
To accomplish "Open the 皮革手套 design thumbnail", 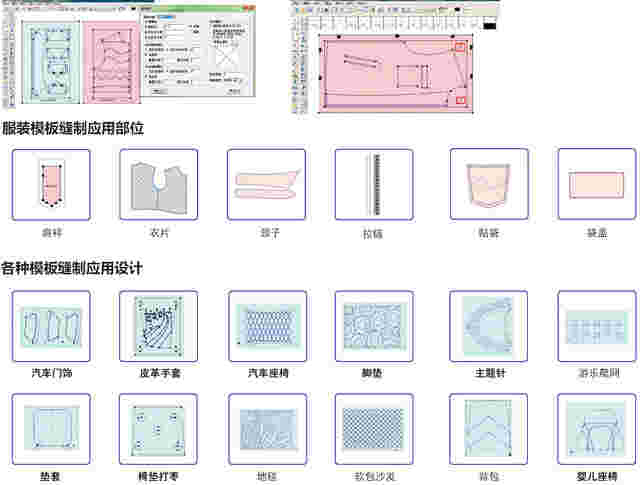I will [159, 326].
